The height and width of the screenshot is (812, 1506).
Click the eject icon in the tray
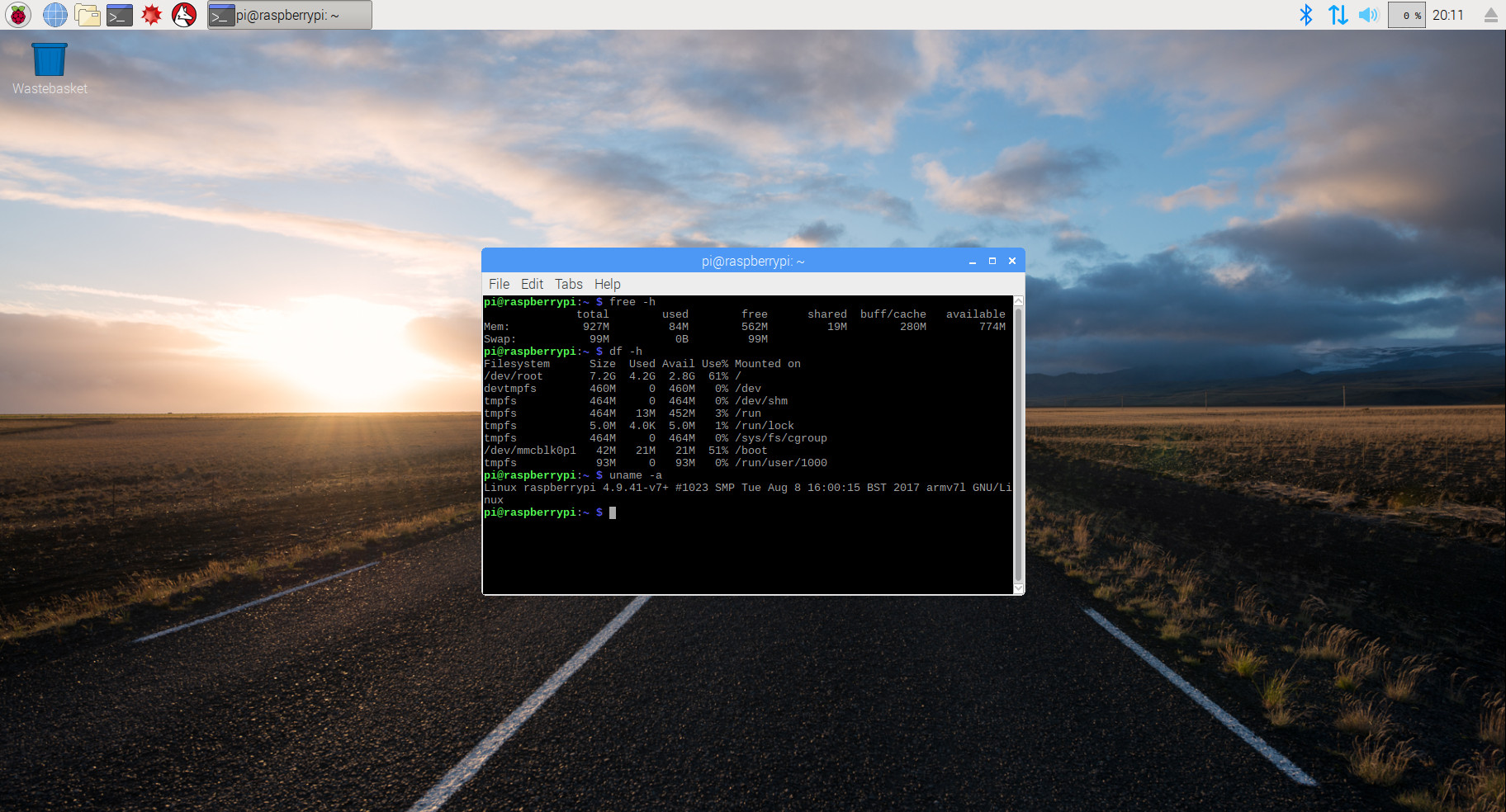1490,15
